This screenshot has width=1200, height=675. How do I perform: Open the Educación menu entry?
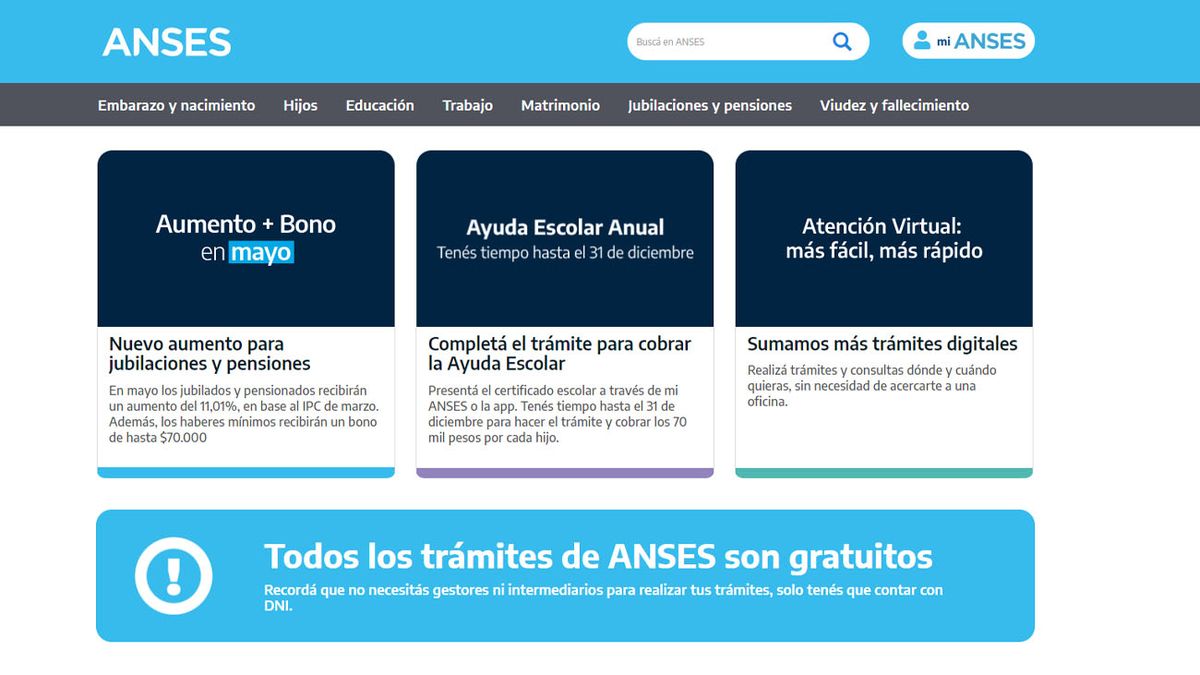[x=380, y=105]
